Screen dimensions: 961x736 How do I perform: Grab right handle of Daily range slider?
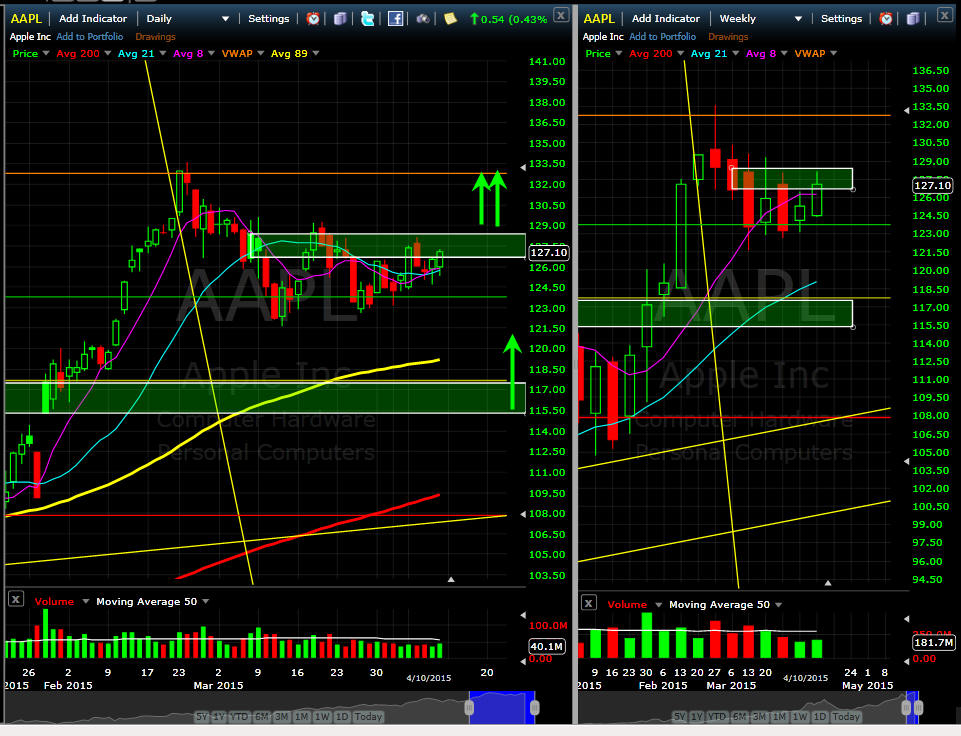coord(534,708)
